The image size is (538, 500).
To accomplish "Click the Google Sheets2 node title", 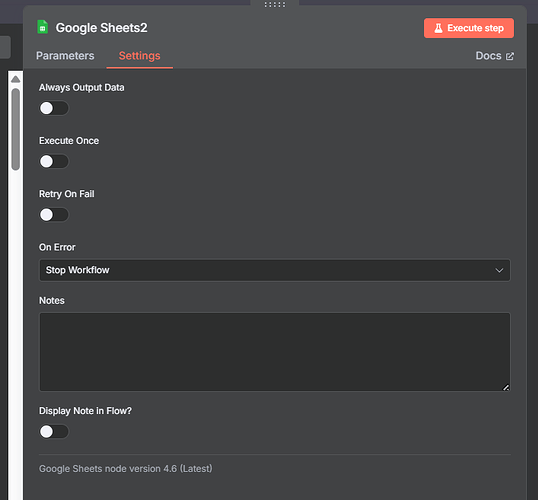I will 102,28.
